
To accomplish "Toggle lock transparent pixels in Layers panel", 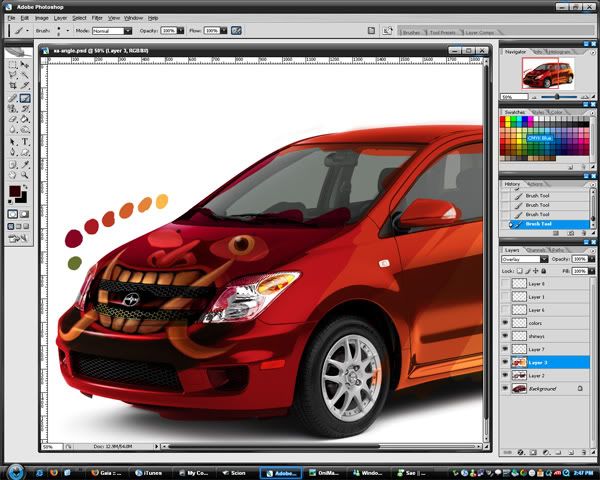I will coord(519,271).
